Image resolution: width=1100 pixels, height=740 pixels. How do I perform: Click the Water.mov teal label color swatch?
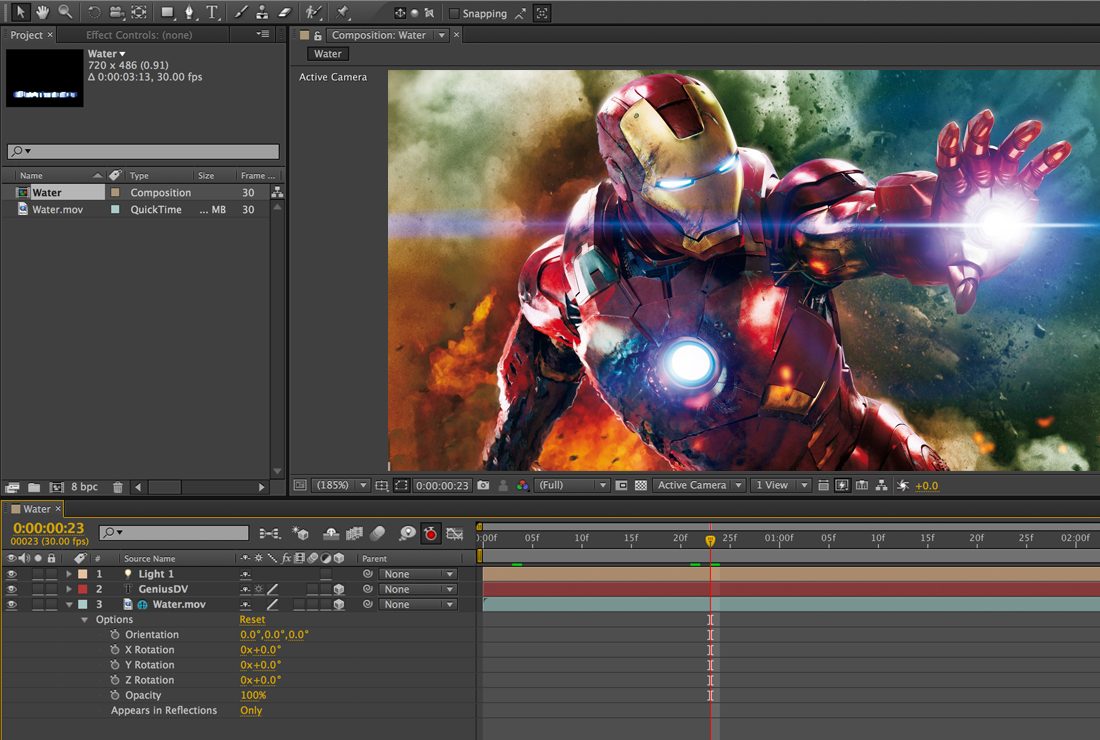(83, 605)
